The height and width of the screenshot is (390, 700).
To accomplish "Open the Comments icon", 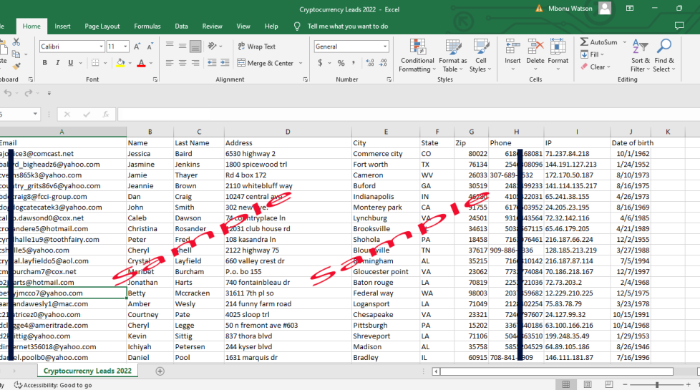I will pos(679,26).
